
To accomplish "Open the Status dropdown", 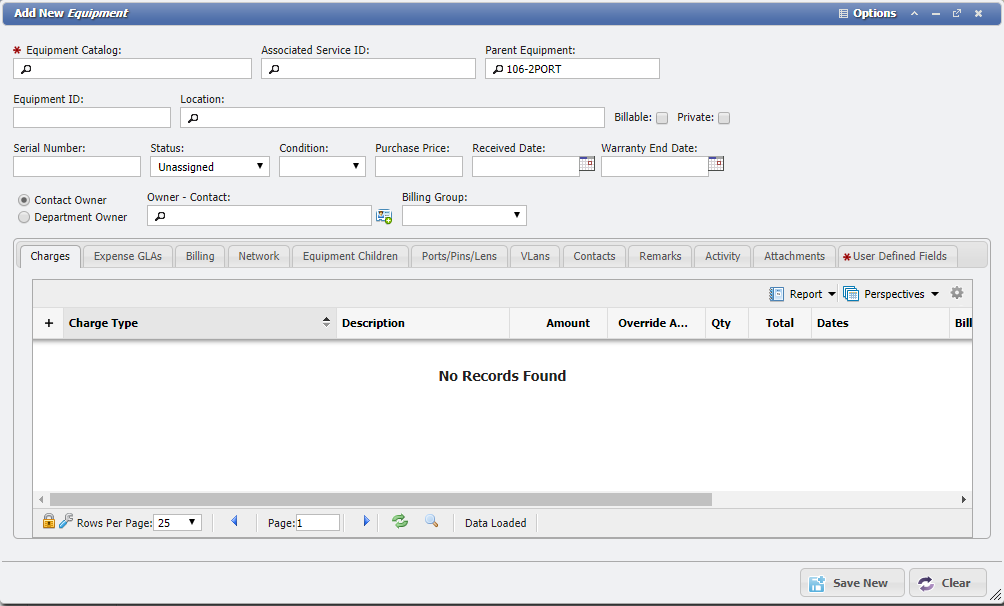I will click(210, 167).
